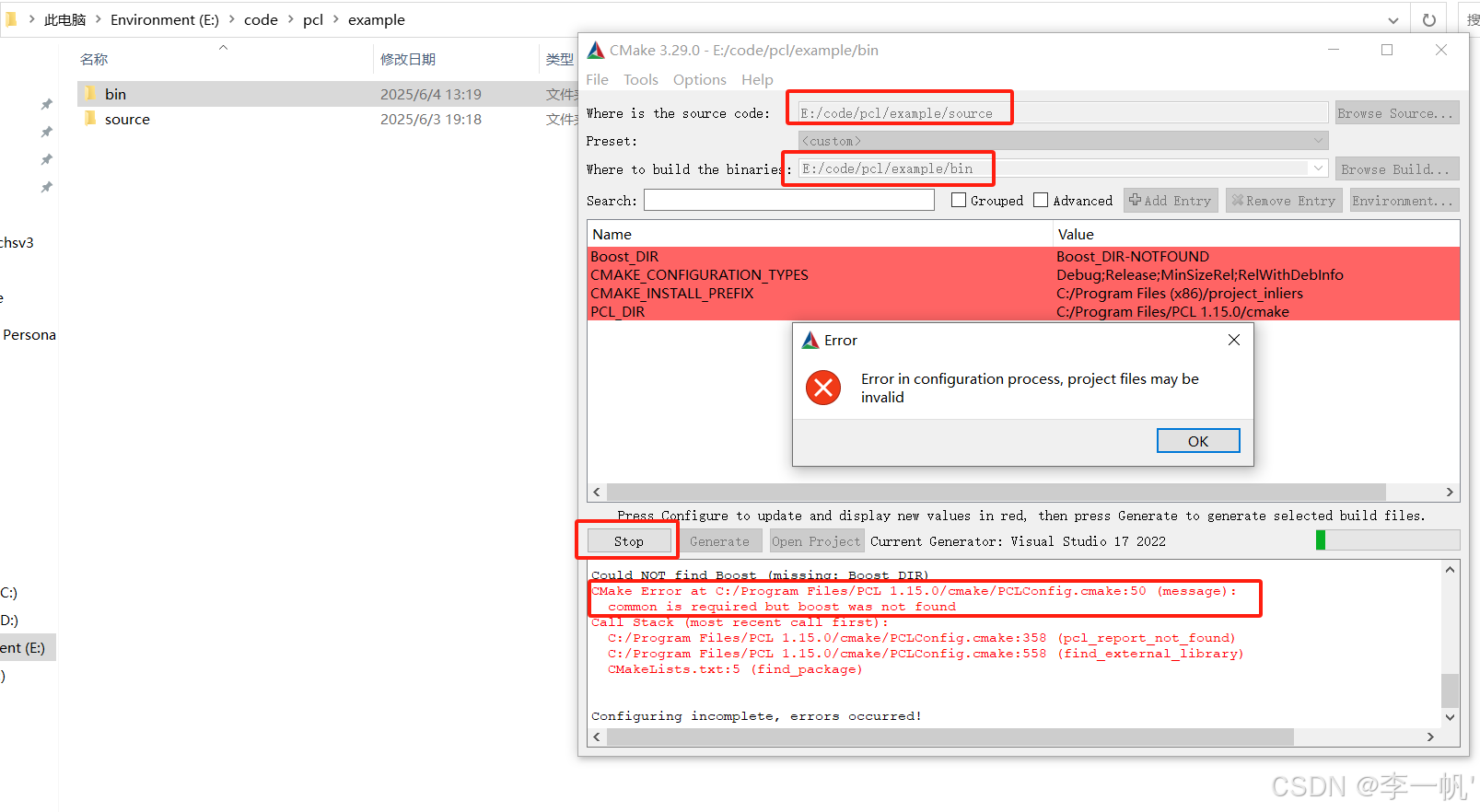This screenshot has width=1480, height=812.
Task: Click the configure progress bar
Action: [1388, 540]
